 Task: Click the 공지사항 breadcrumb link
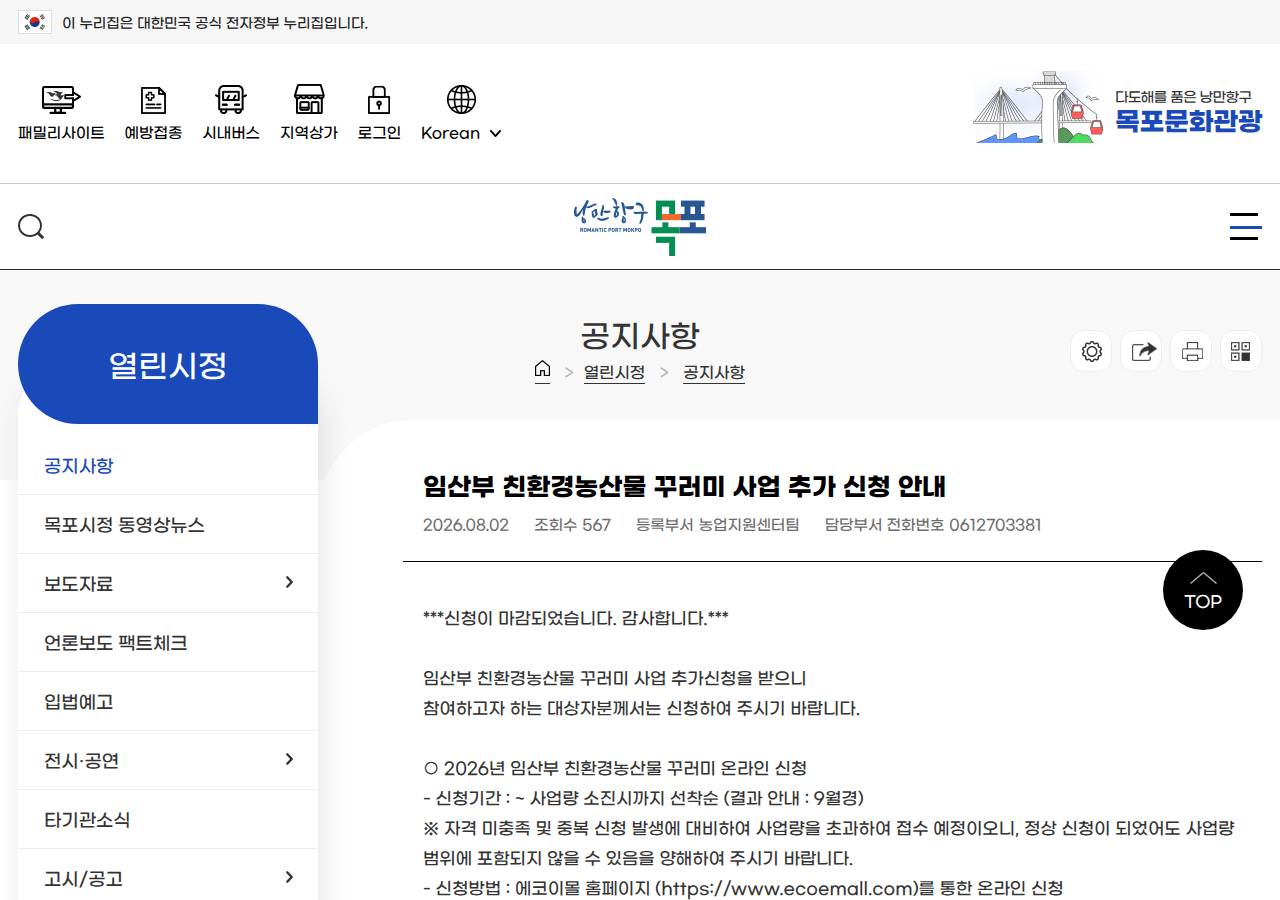pyautogui.click(x=714, y=372)
